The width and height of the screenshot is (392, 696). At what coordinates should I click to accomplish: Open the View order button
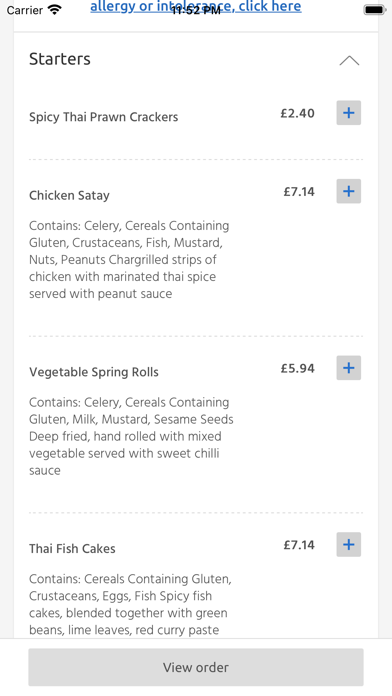pos(196,667)
